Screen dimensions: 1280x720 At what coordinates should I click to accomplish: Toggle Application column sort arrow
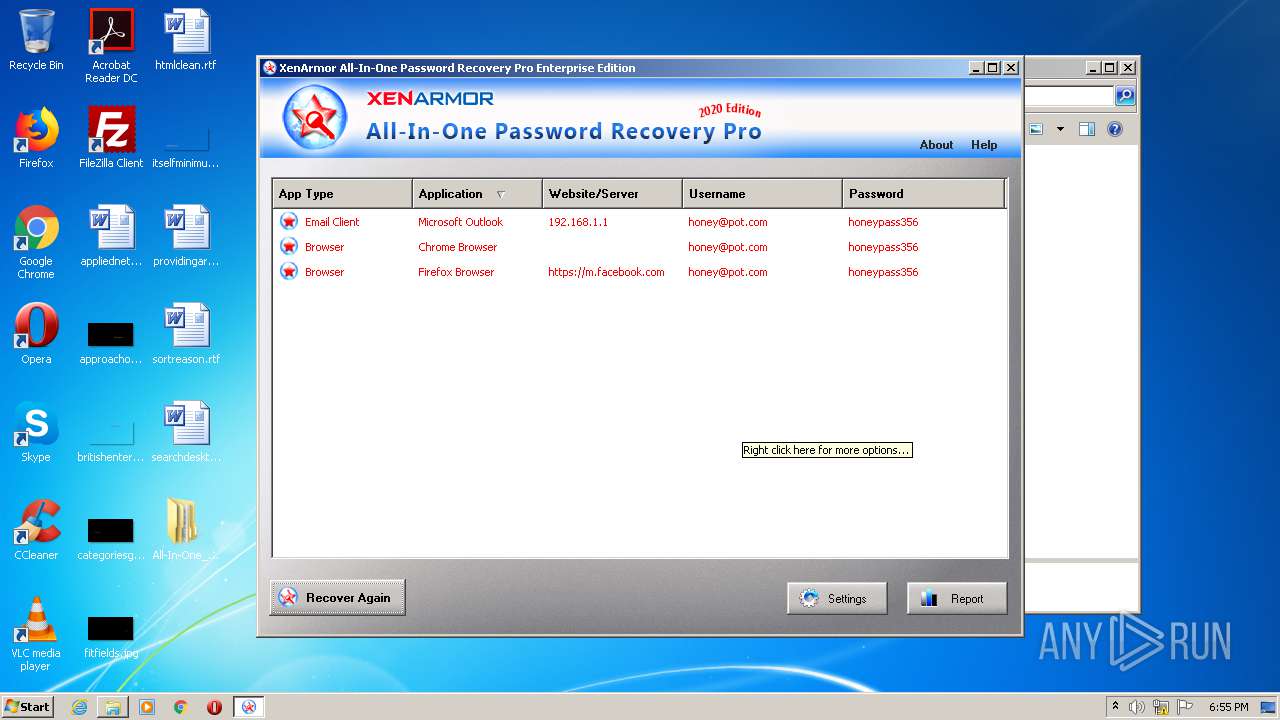(x=501, y=194)
